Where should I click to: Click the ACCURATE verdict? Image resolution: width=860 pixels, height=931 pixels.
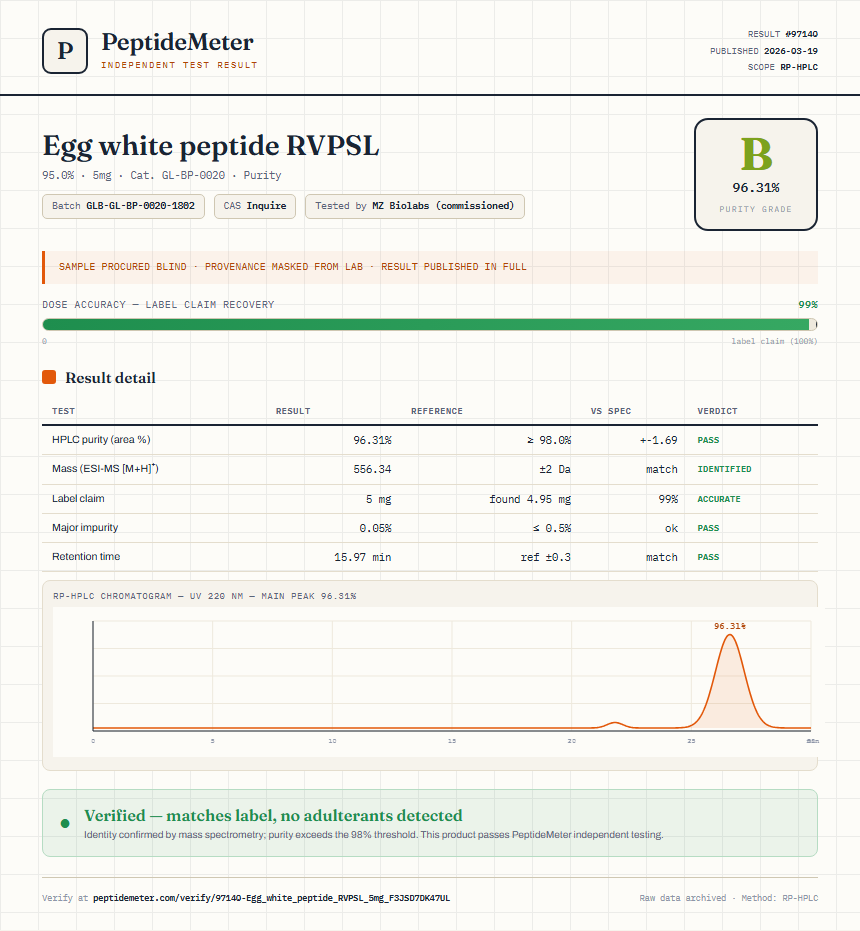coord(719,499)
